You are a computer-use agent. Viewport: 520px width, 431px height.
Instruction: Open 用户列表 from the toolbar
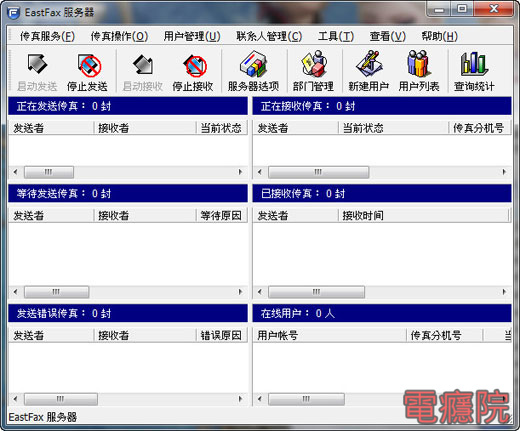(x=419, y=71)
